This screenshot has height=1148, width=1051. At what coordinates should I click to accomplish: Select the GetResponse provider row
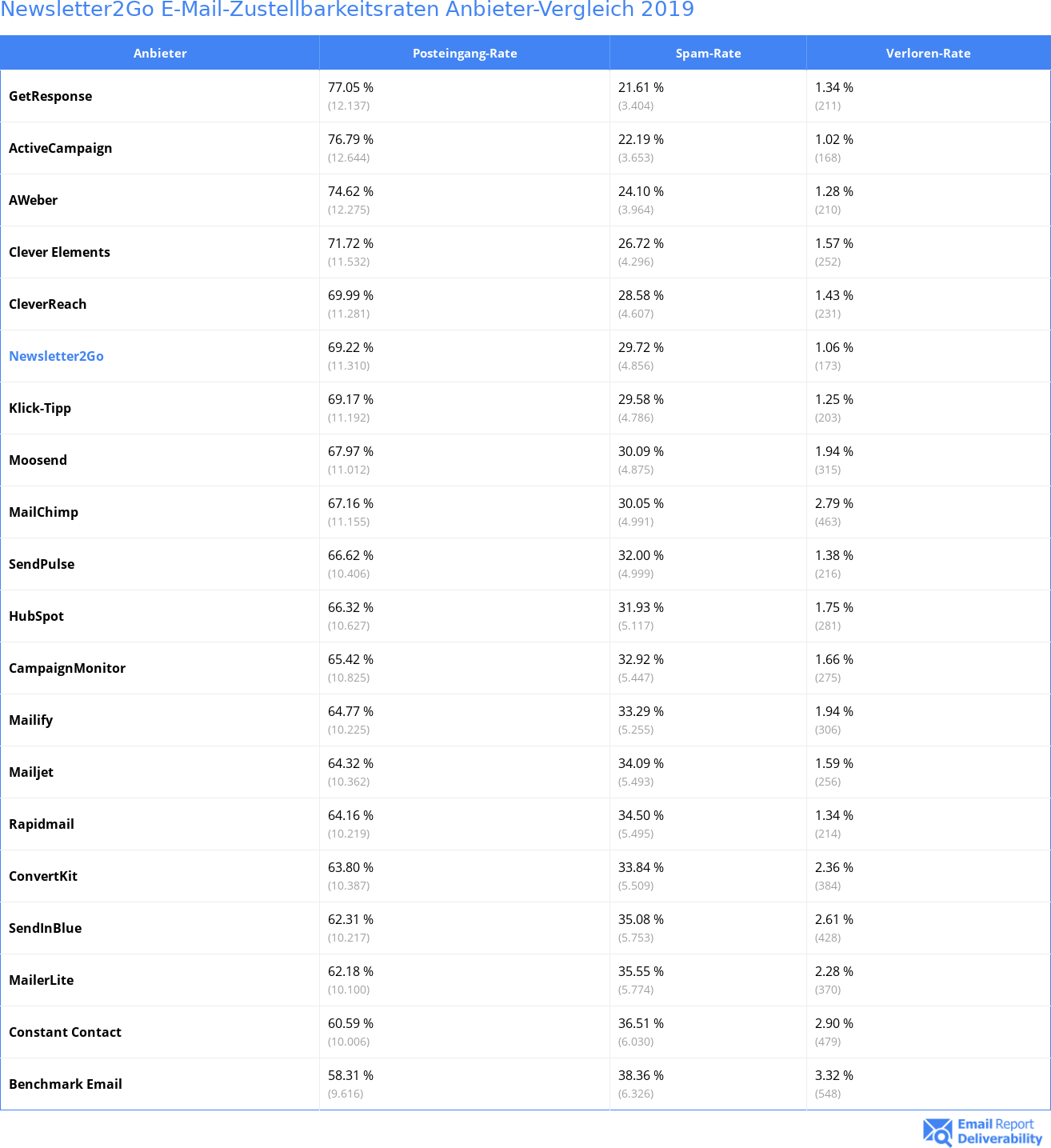click(525, 96)
